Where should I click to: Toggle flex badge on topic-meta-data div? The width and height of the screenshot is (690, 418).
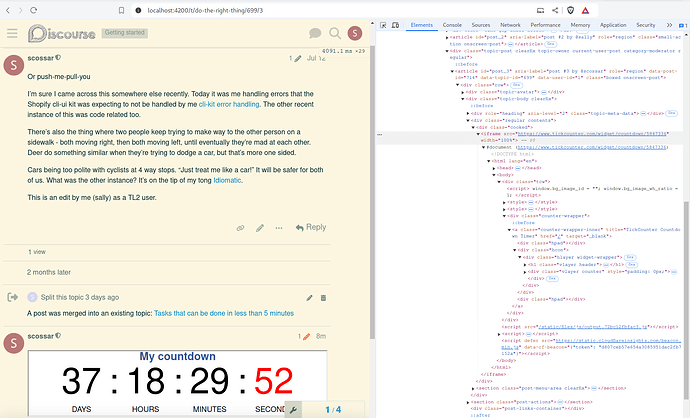672,113
